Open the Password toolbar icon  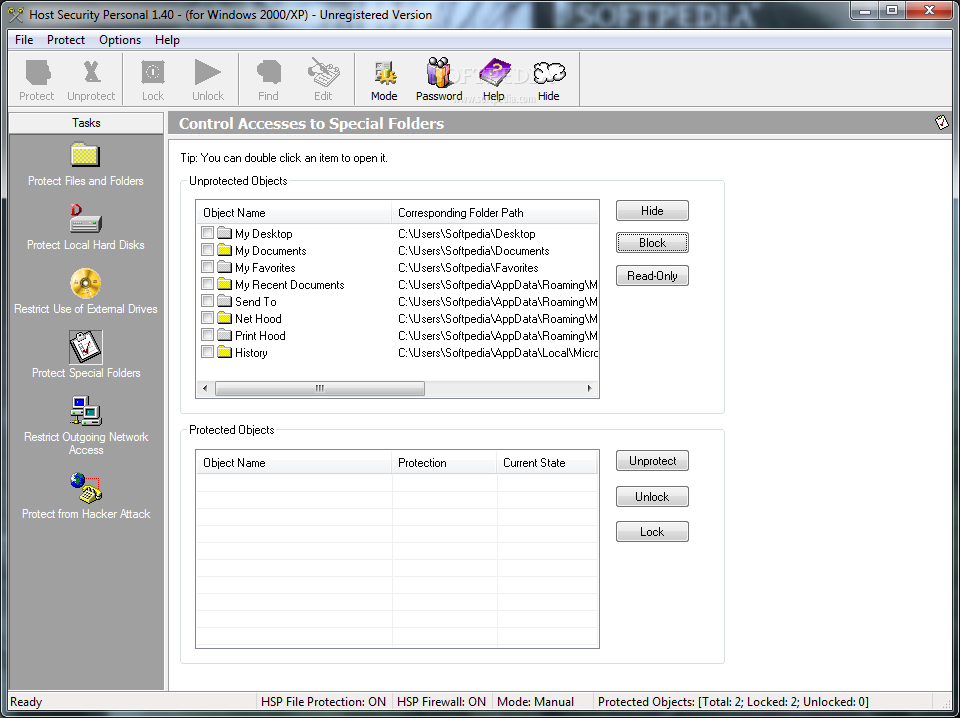pyautogui.click(x=439, y=80)
